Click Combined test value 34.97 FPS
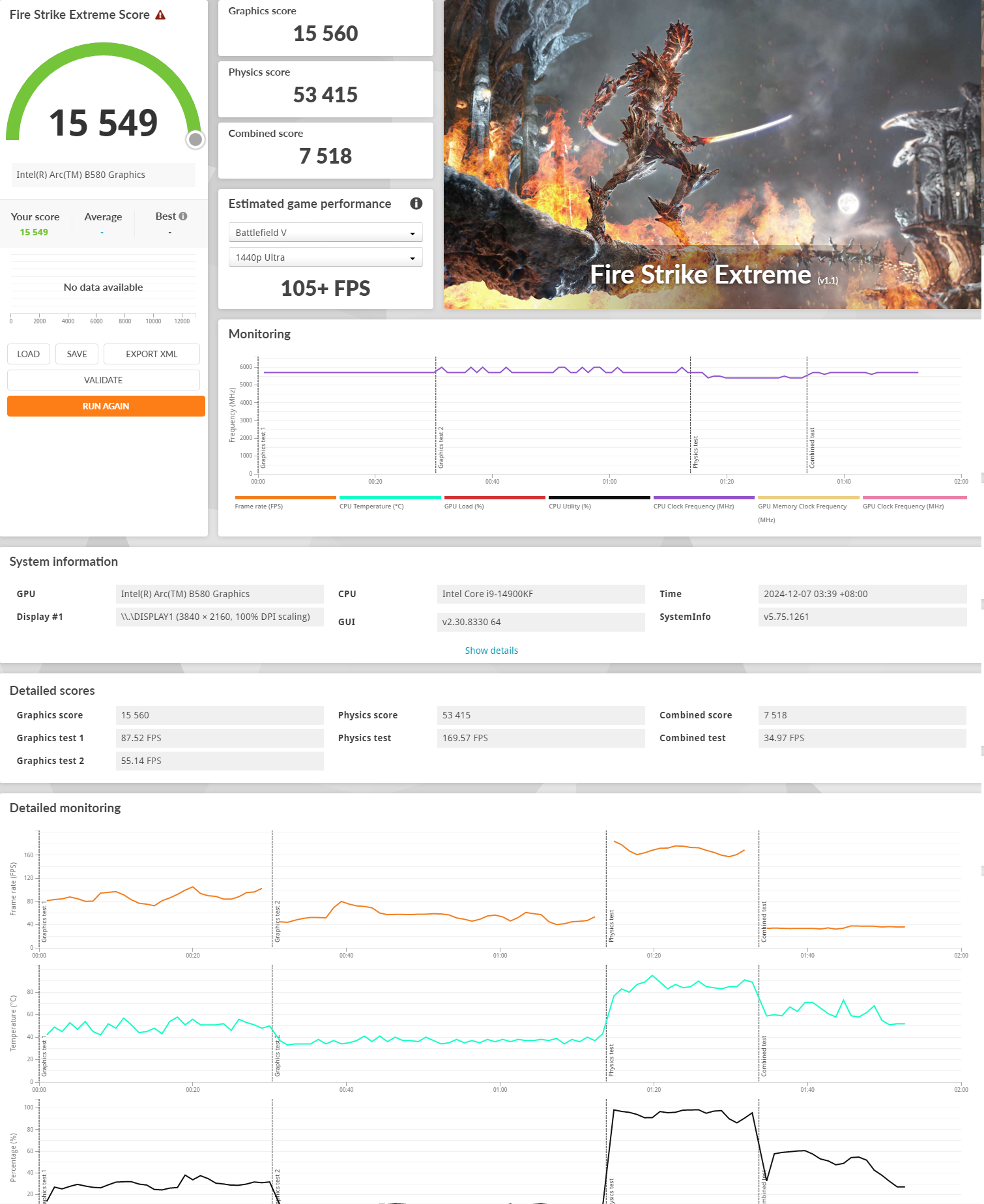This screenshot has width=984, height=1204. pyautogui.click(x=862, y=738)
